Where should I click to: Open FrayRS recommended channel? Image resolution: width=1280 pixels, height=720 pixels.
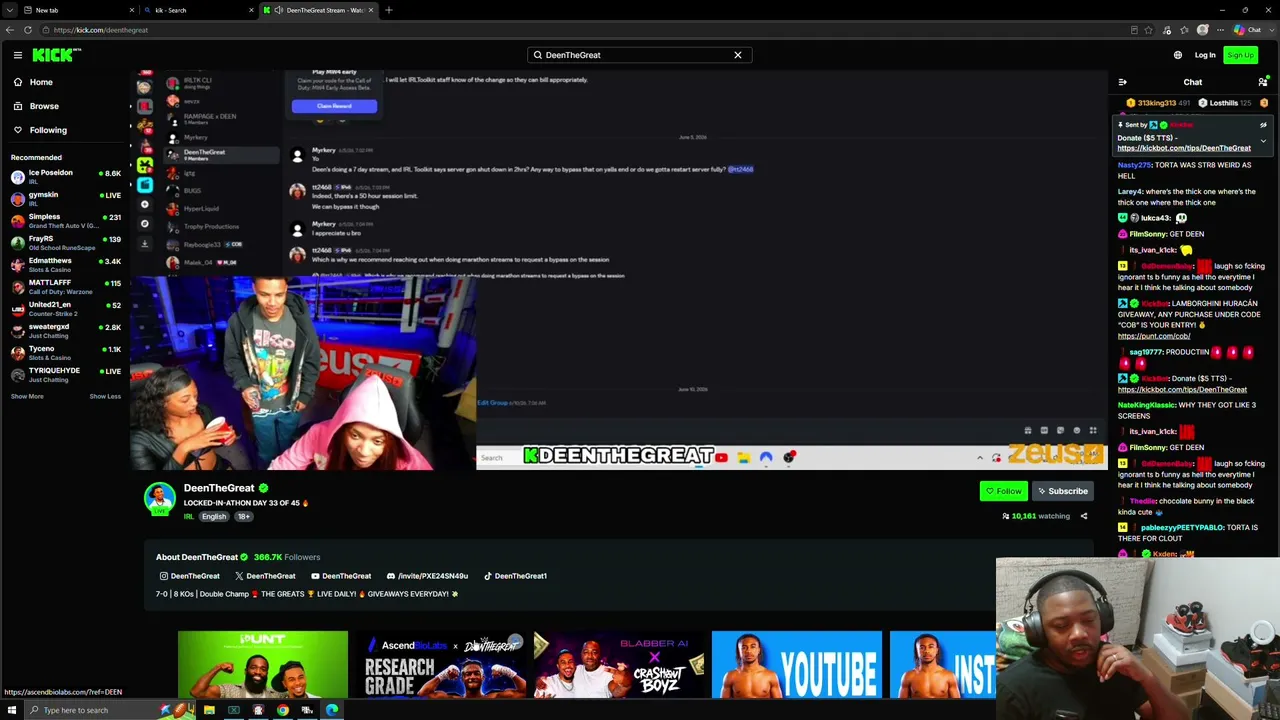[x=65, y=242]
